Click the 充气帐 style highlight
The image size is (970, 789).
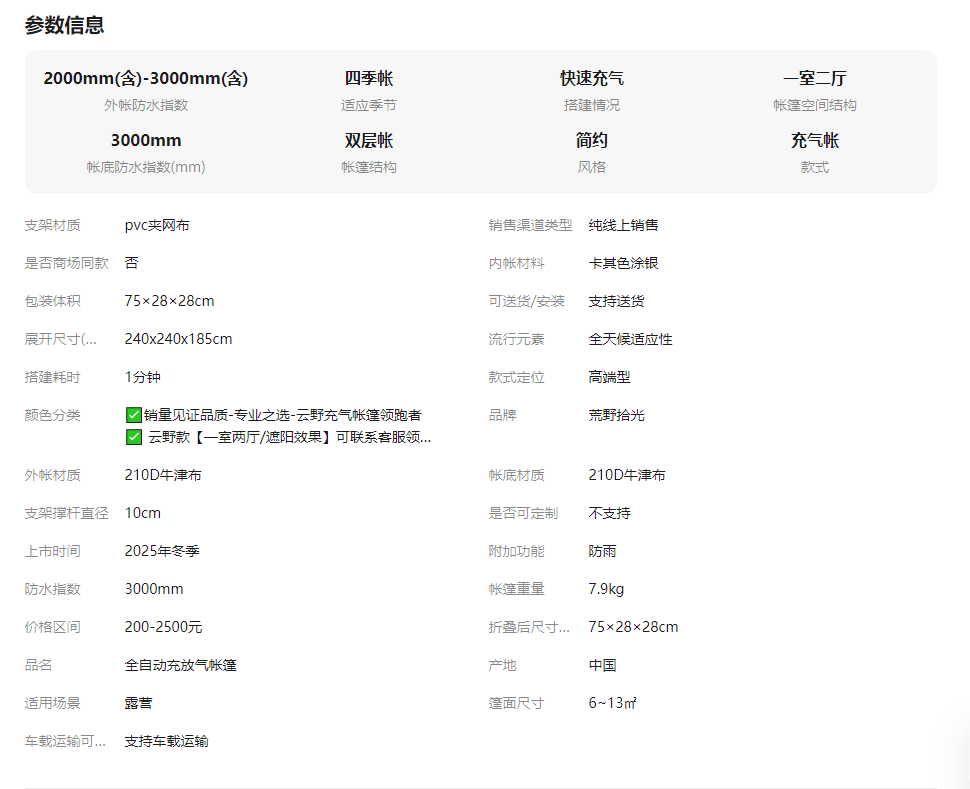(814, 141)
